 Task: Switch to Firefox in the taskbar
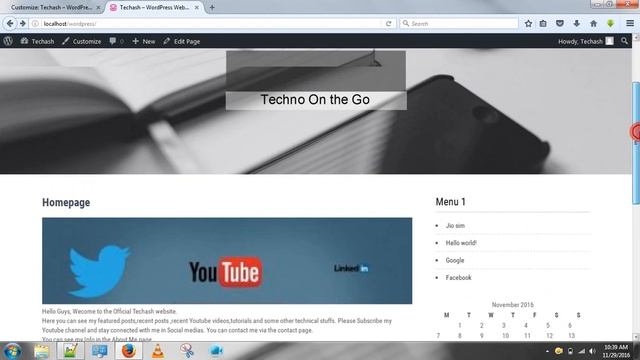coord(129,351)
